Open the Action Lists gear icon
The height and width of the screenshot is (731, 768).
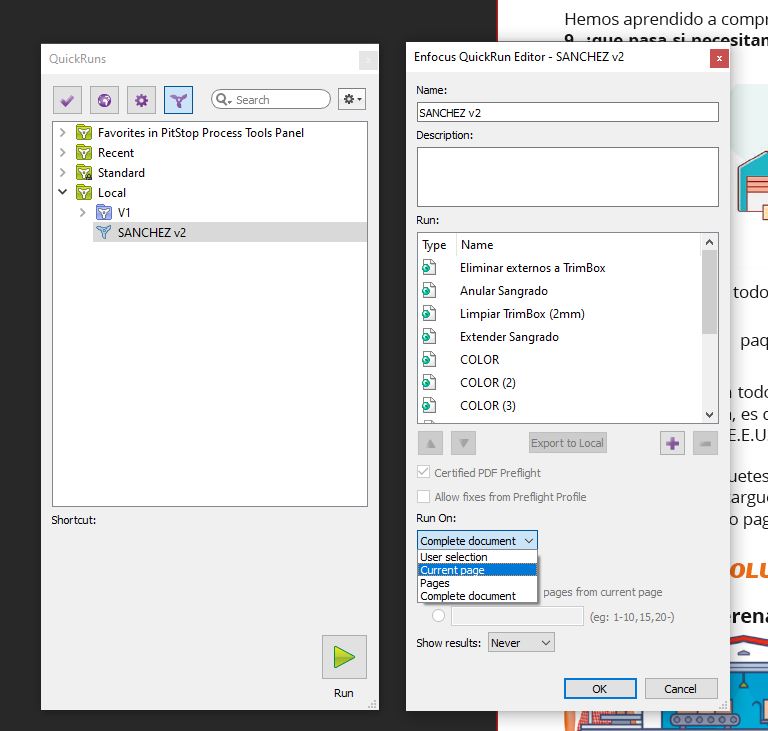142,100
